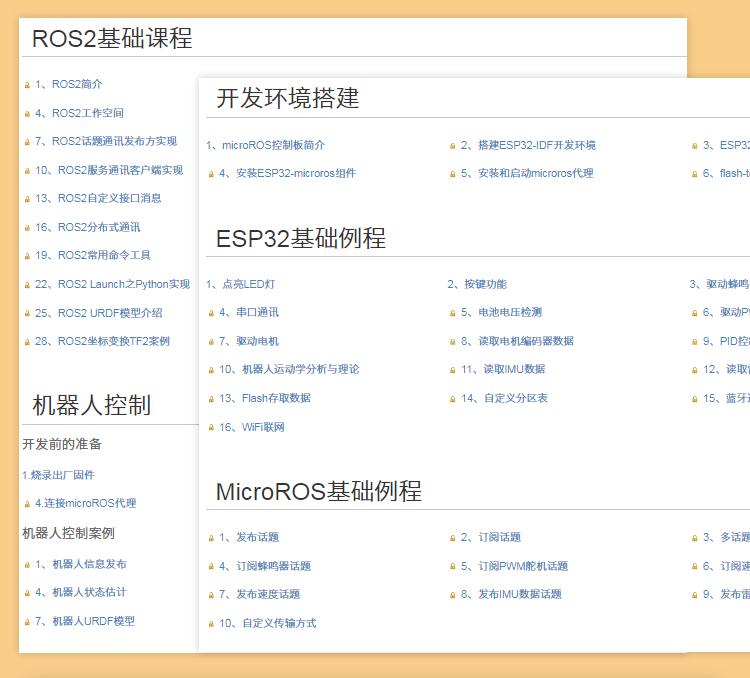Click lock icon beside '25、ROS2 URDF模型介绍'
The height and width of the screenshot is (678, 750).
coord(27,314)
